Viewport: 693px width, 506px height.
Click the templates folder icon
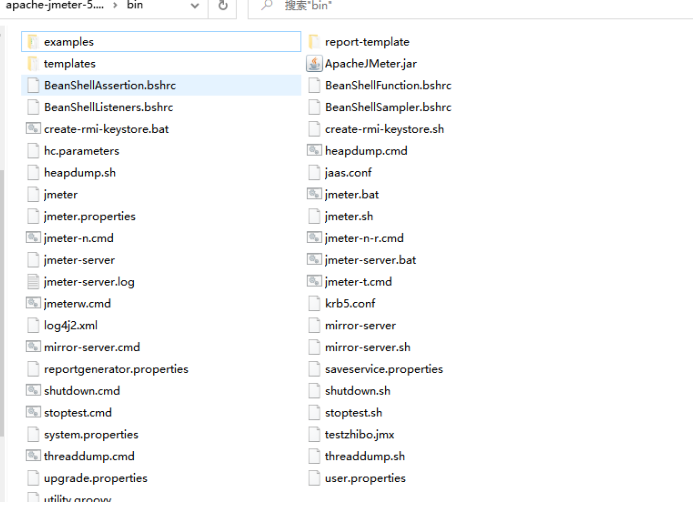pos(33,64)
